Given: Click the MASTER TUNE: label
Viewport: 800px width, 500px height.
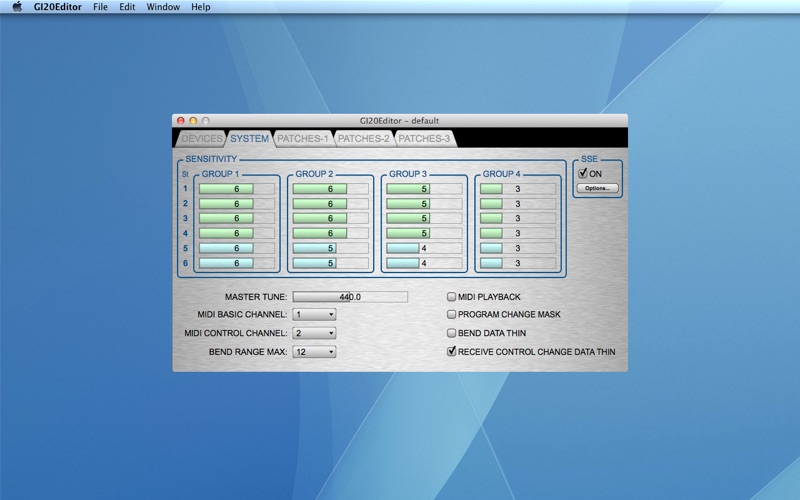Looking at the screenshot, I should (x=256, y=296).
